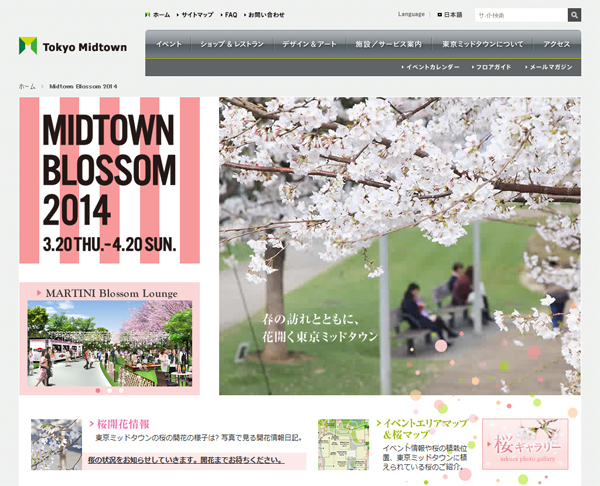Click the Tokyo Midtown logo
This screenshot has width=600, height=486.
pos(73,46)
